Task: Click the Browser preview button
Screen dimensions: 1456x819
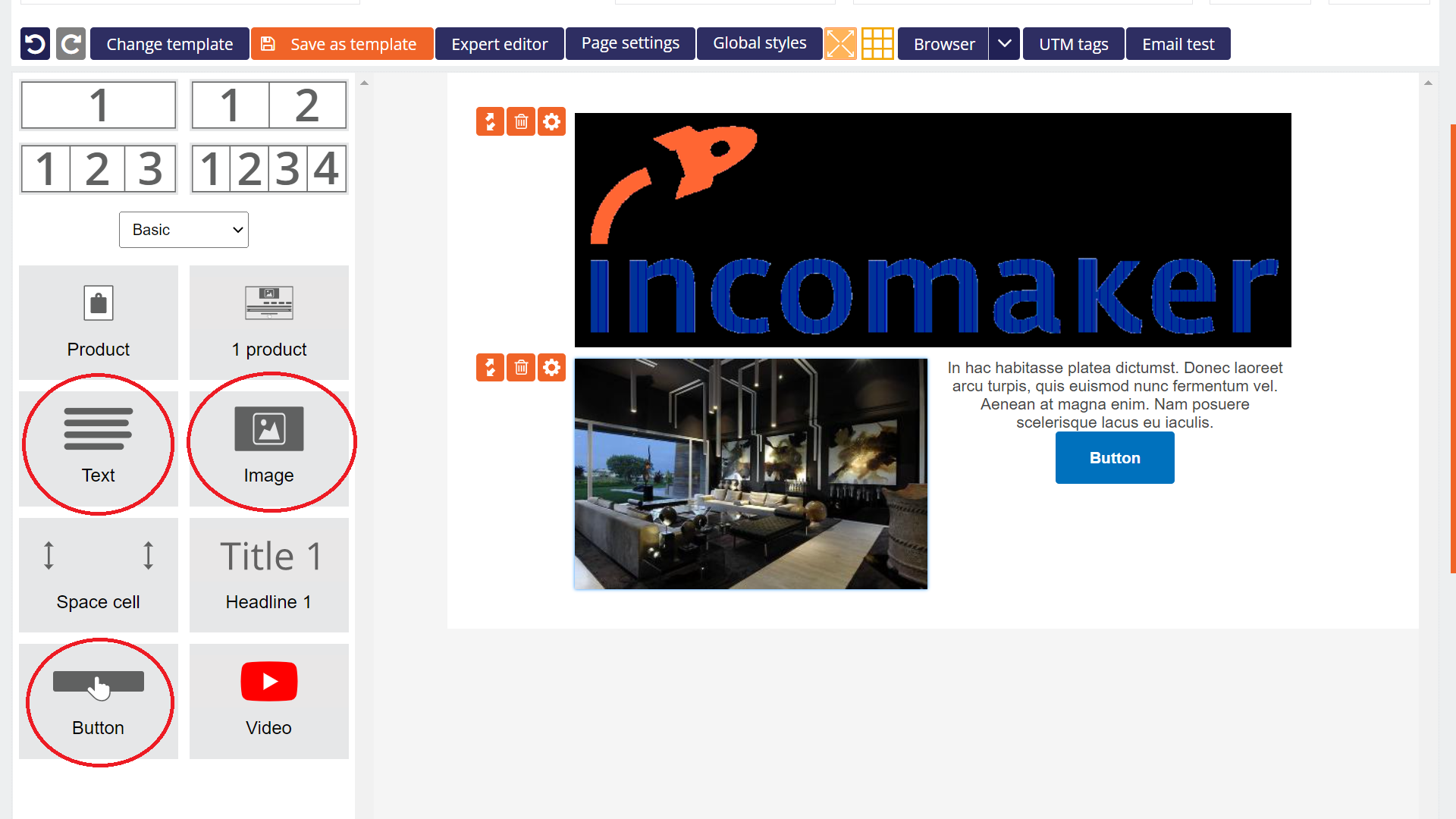Action: pos(943,44)
